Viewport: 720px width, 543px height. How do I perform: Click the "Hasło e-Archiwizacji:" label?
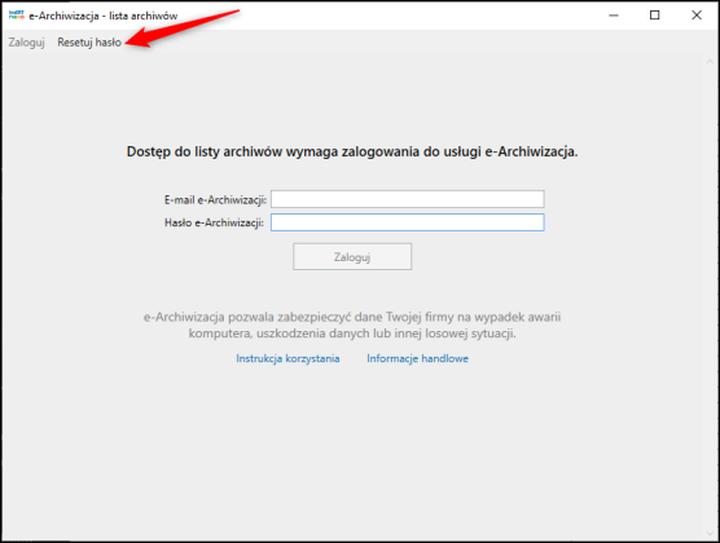[213, 222]
